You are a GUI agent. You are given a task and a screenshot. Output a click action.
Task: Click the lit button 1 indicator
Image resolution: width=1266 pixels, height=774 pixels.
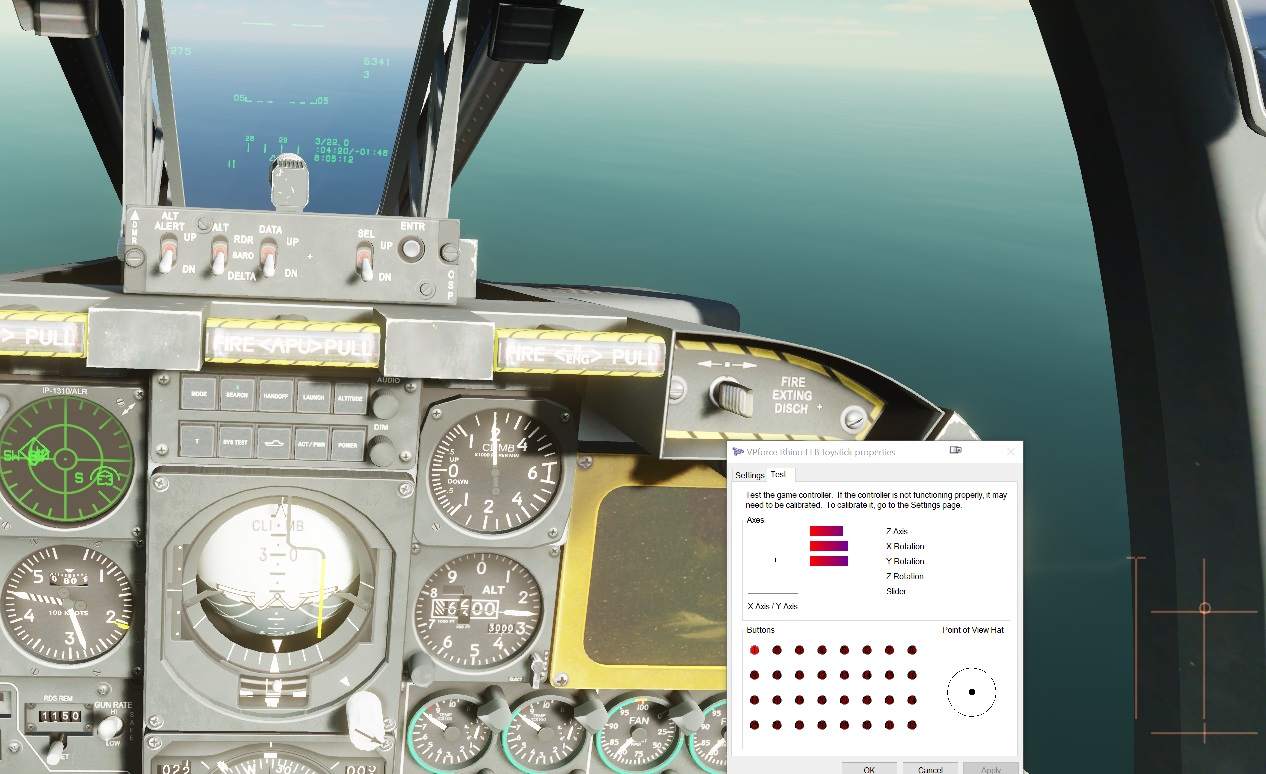click(754, 650)
